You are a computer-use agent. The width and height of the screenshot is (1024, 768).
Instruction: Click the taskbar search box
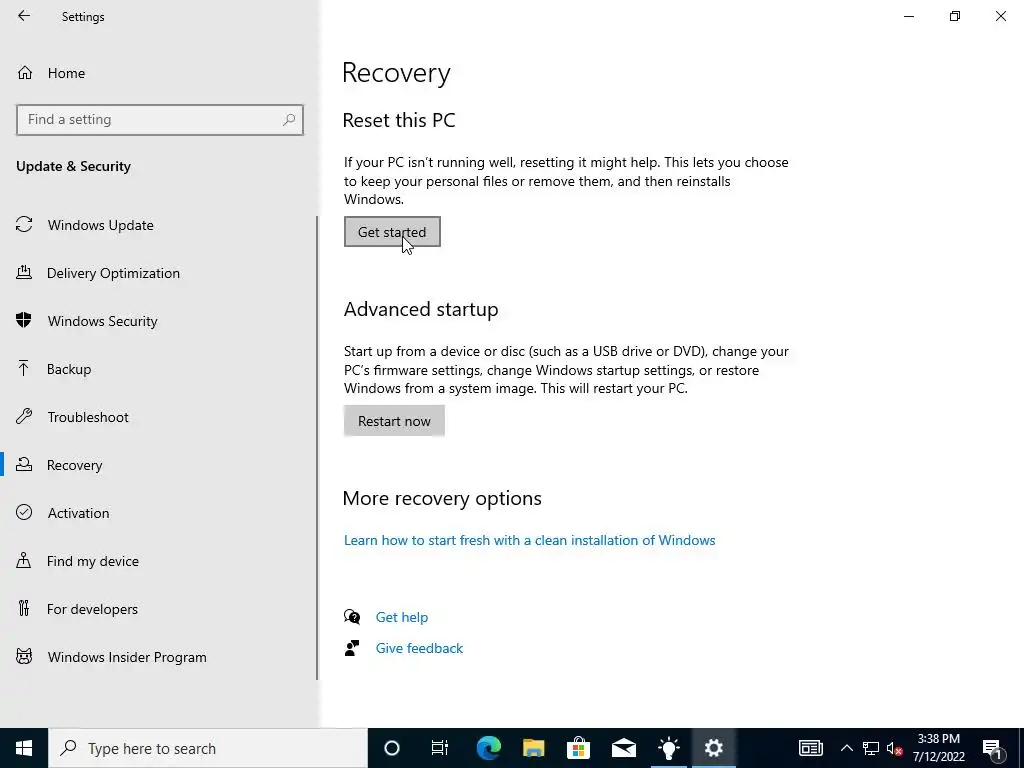coord(208,748)
